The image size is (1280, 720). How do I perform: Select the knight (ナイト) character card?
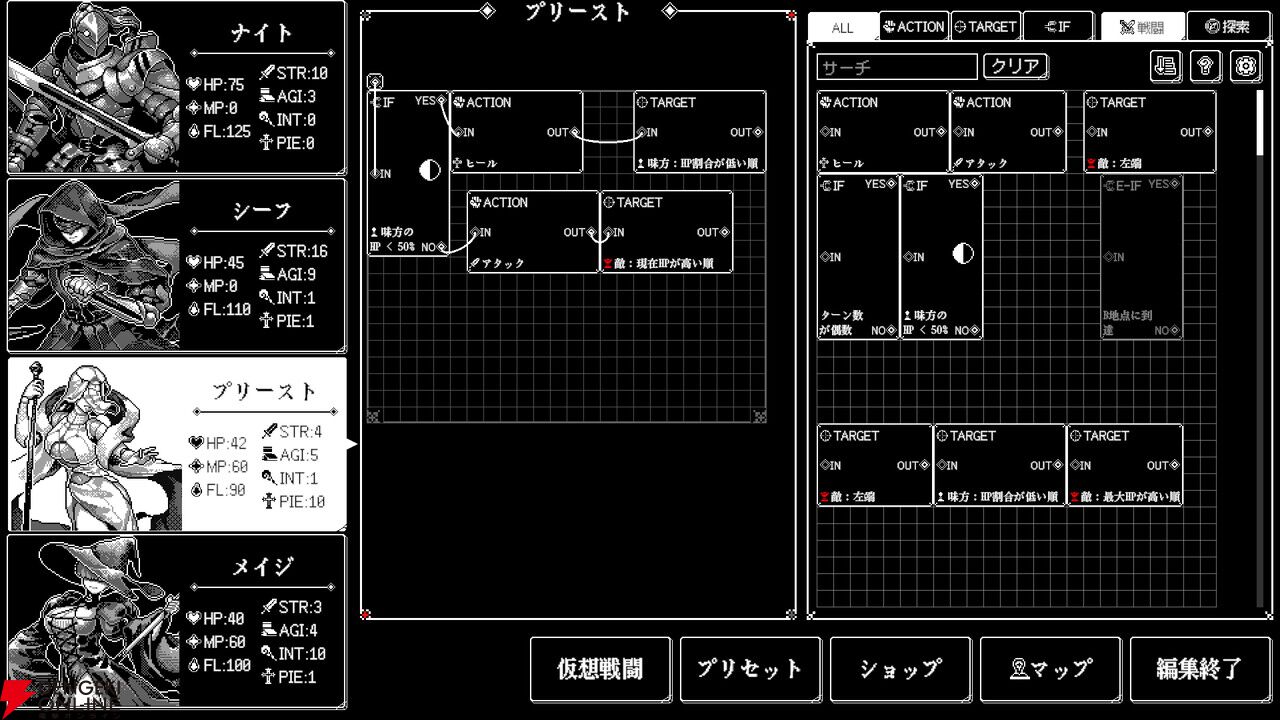coord(176,88)
